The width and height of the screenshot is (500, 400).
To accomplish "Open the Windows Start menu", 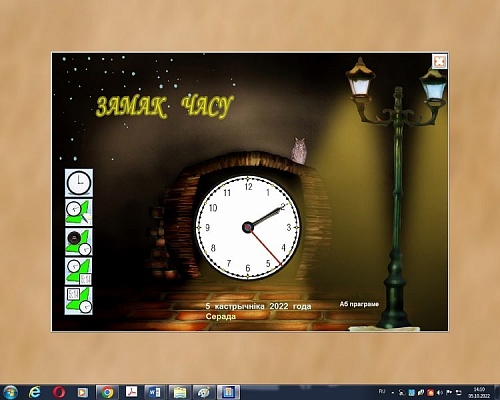I will [10, 392].
